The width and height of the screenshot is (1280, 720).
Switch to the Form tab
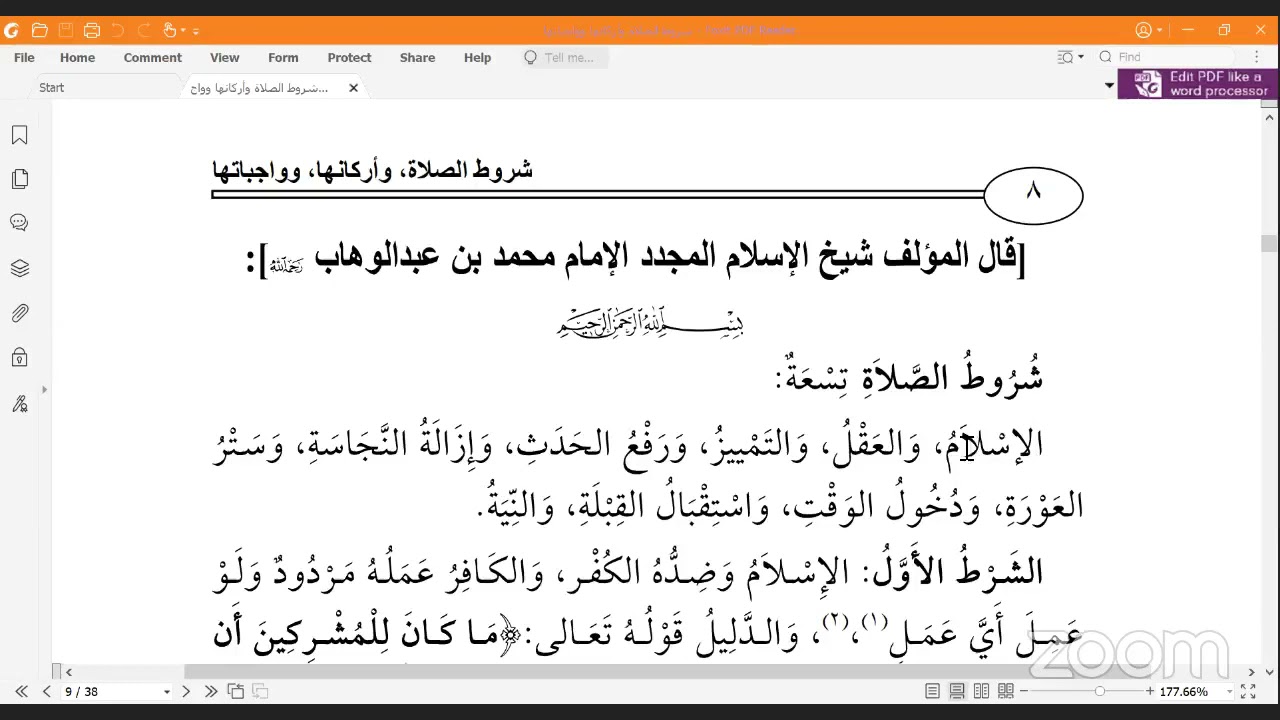tap(283, 58)
